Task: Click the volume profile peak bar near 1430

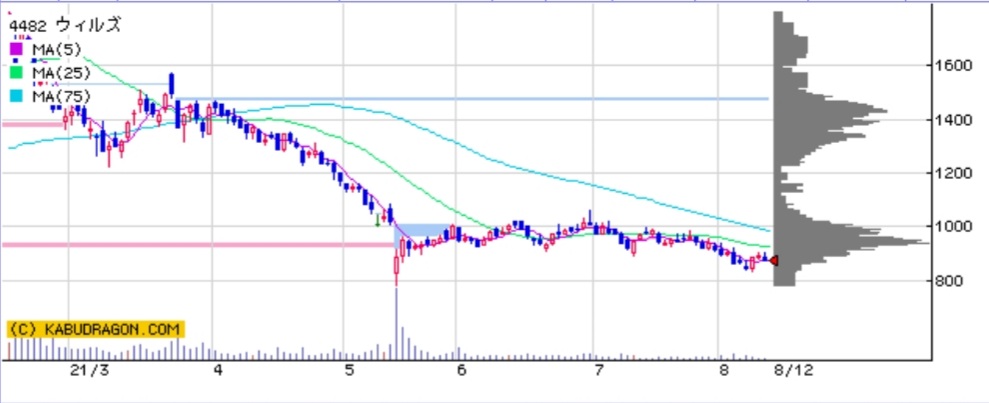Action: click(831, 112)
